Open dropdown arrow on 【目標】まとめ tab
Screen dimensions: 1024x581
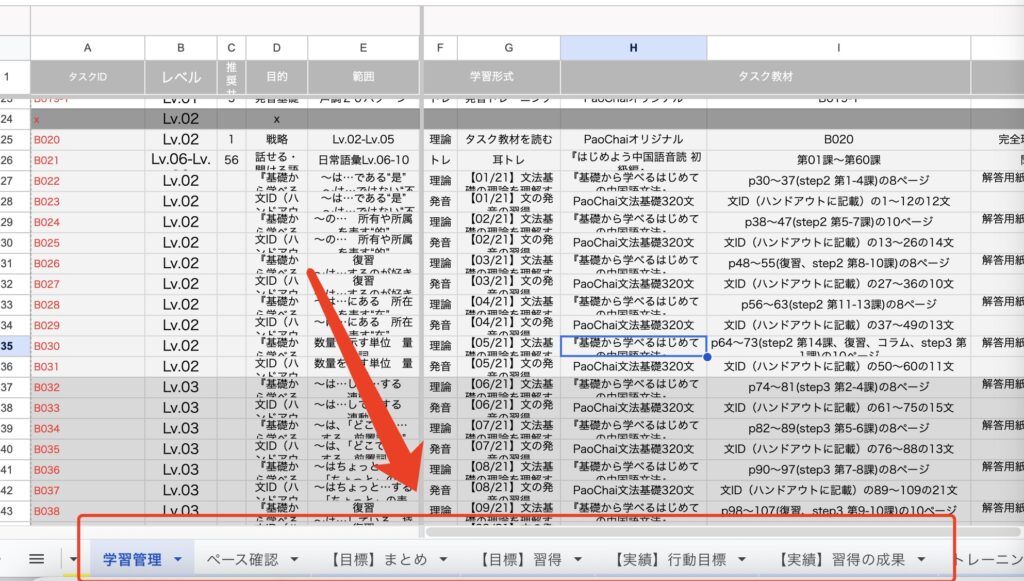pos(443,560)
